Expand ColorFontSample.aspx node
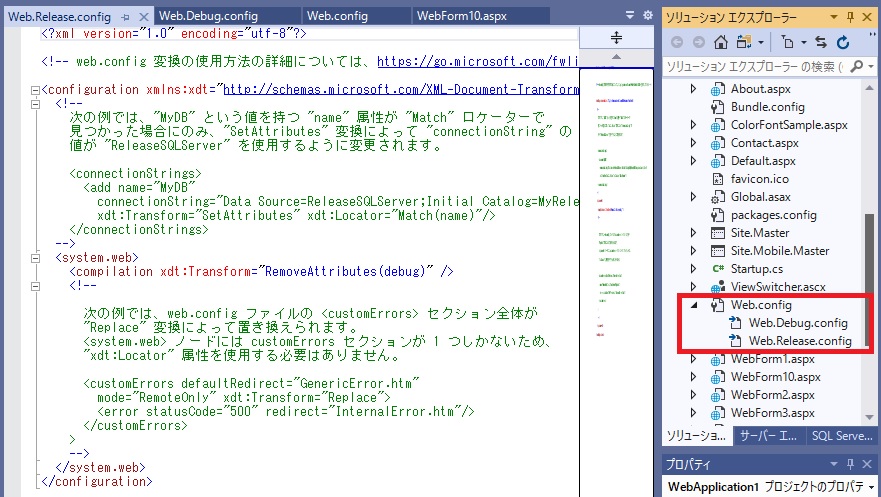 (693, 125)
